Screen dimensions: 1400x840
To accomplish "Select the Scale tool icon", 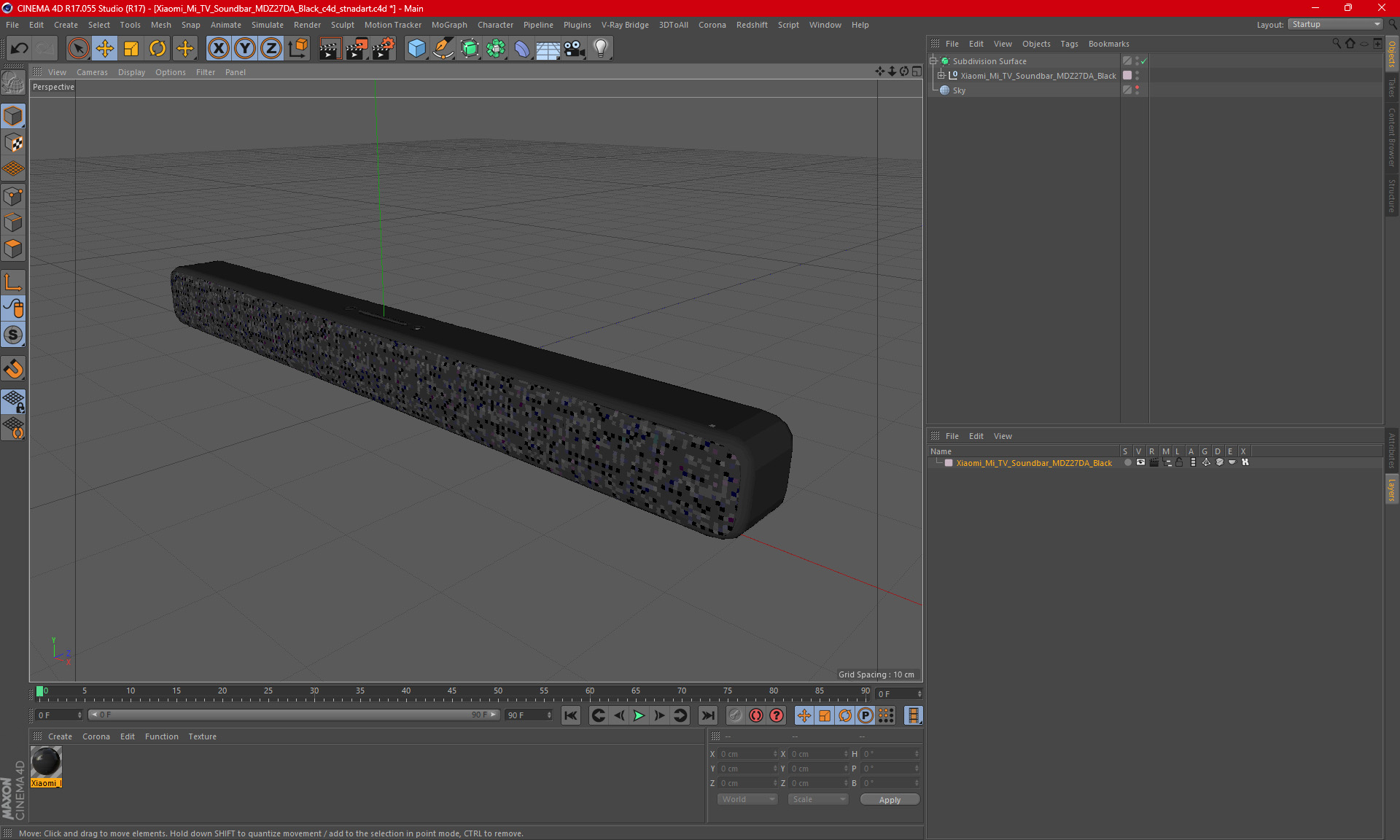I will click(131, 49).
